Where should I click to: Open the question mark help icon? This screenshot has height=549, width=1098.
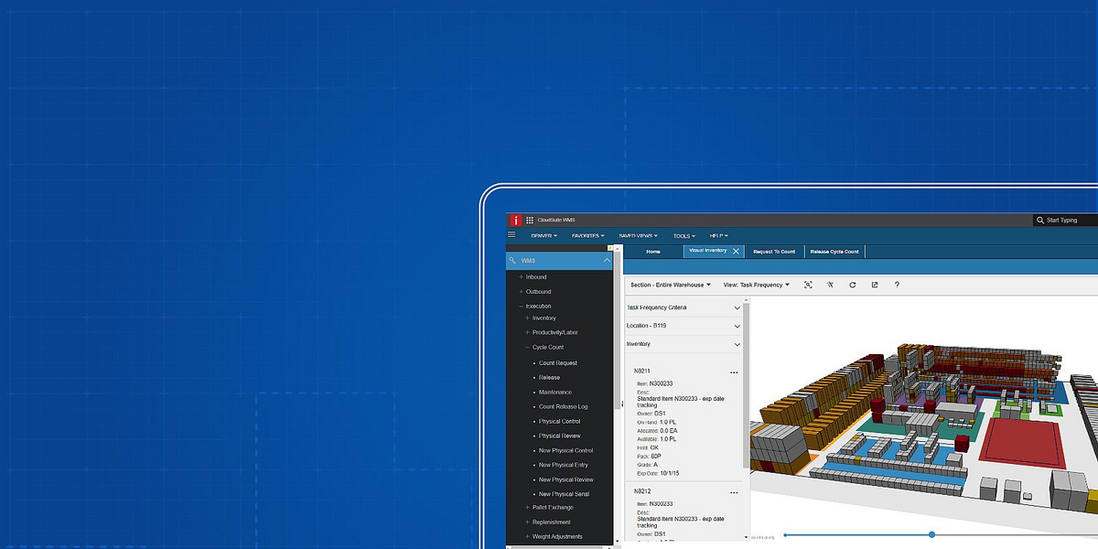pyautogui.click(x=897, y=285)
